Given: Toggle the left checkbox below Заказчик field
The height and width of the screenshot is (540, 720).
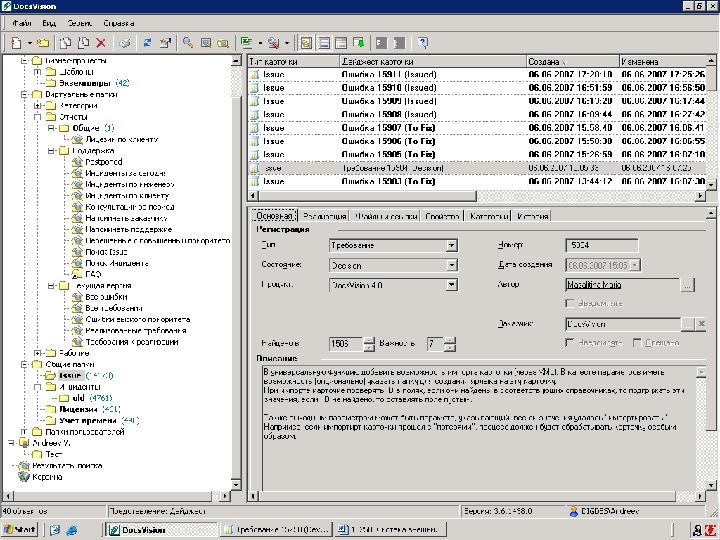Looking at the screenshot, I should pos(570,342).
